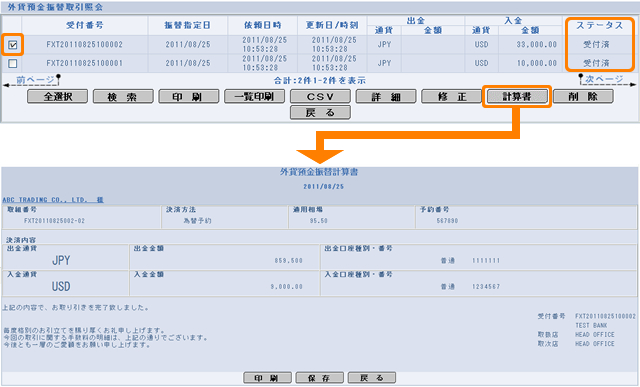The image size is (640, 387).
Task: Open the 計算書 (statement) button
Action: click(x=517, y=97)
